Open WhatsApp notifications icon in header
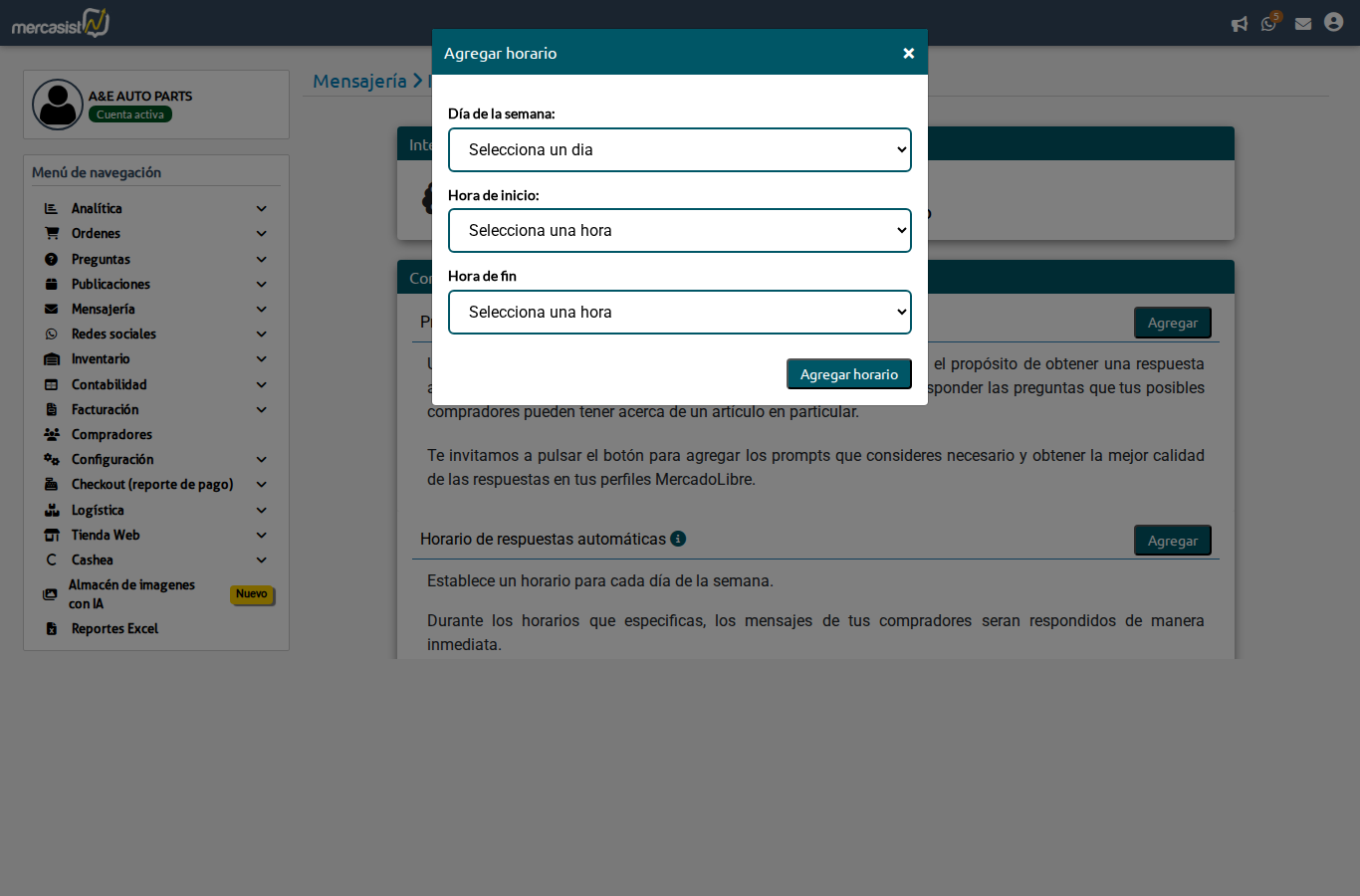This screenshot has height=896, width=1360. point(1269,24)
